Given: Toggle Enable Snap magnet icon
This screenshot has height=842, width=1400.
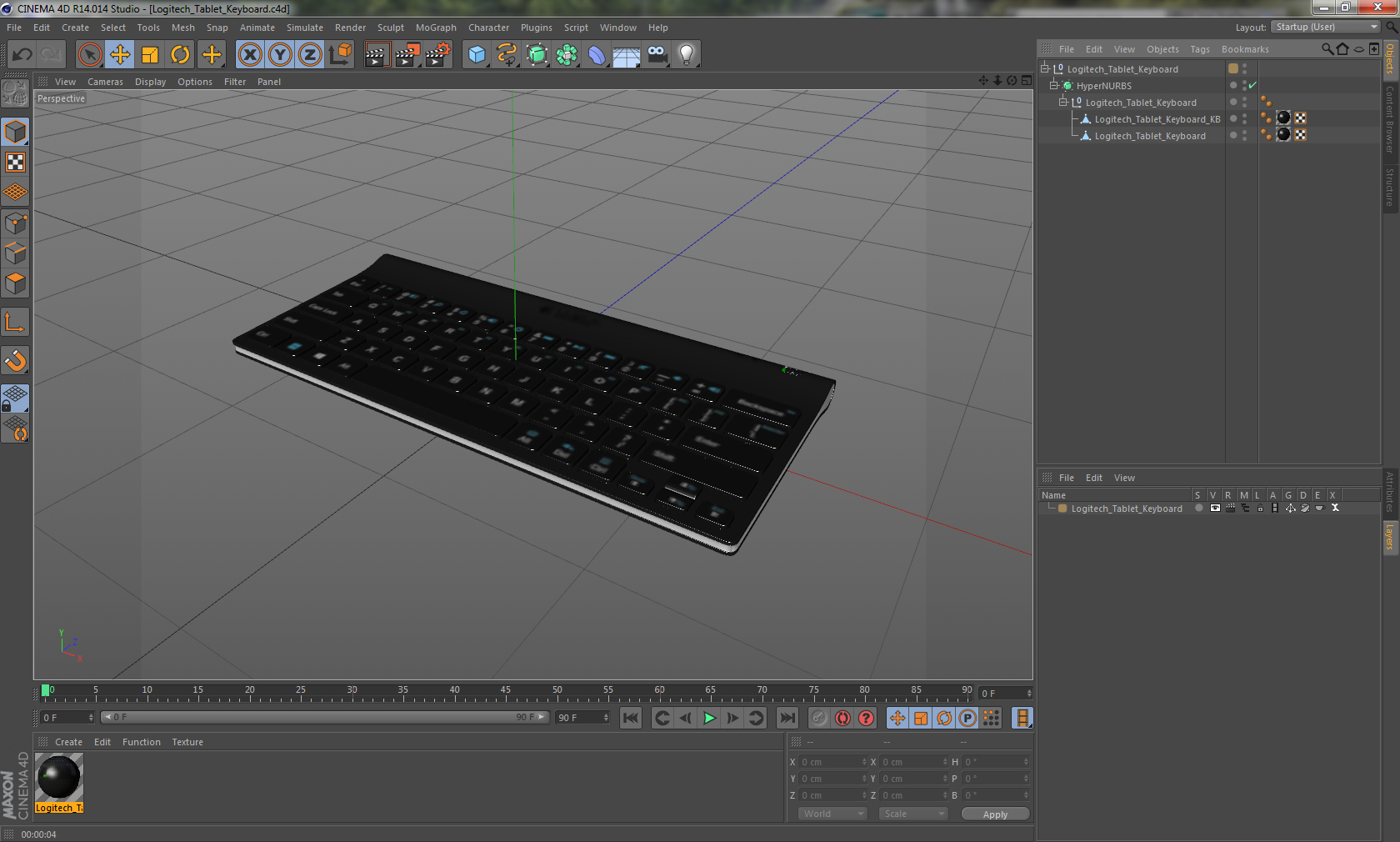Looking at the screenshot, I should tap(15, 361).
